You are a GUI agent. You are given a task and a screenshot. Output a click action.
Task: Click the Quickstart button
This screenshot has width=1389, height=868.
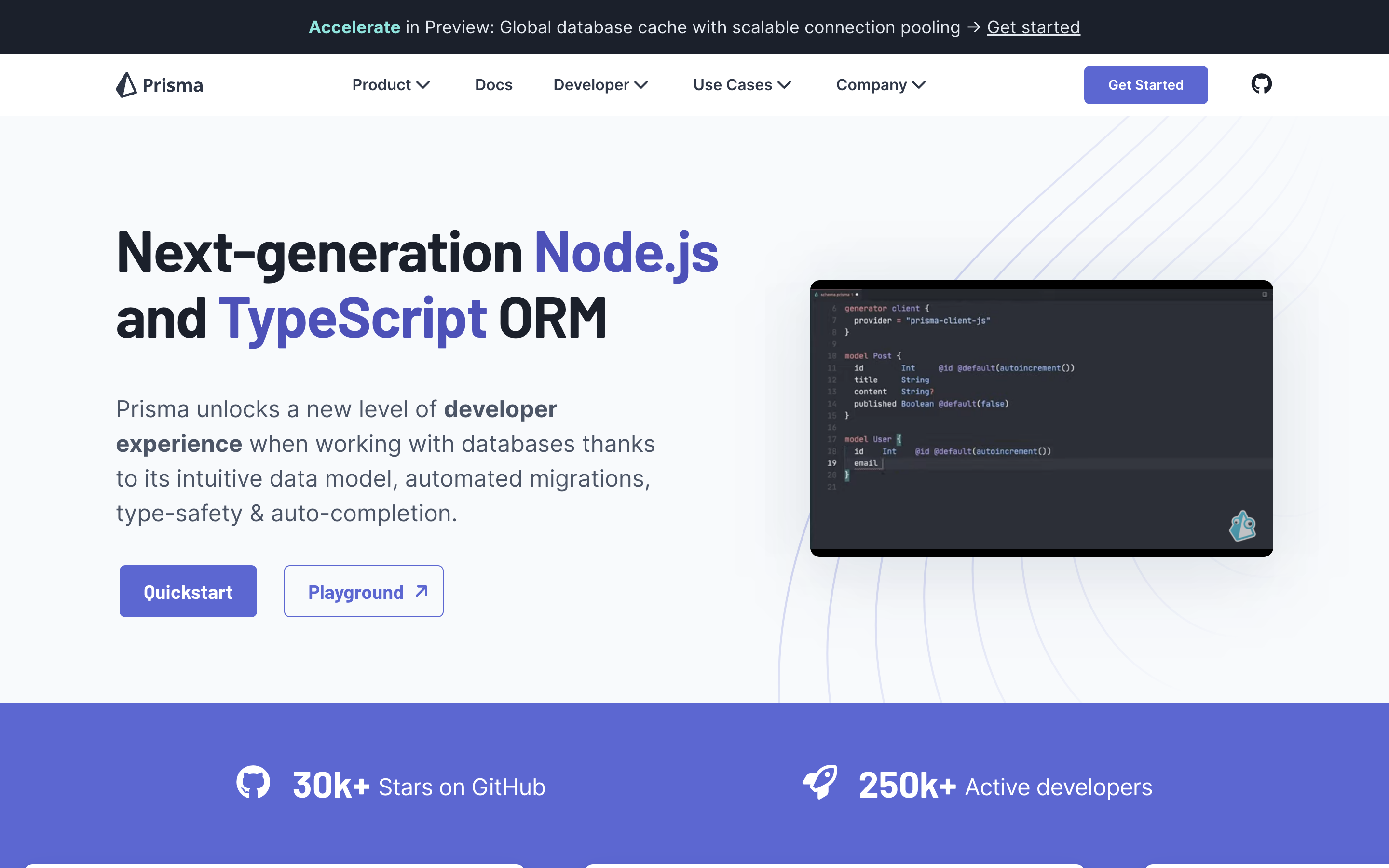(x=188, y=591)
